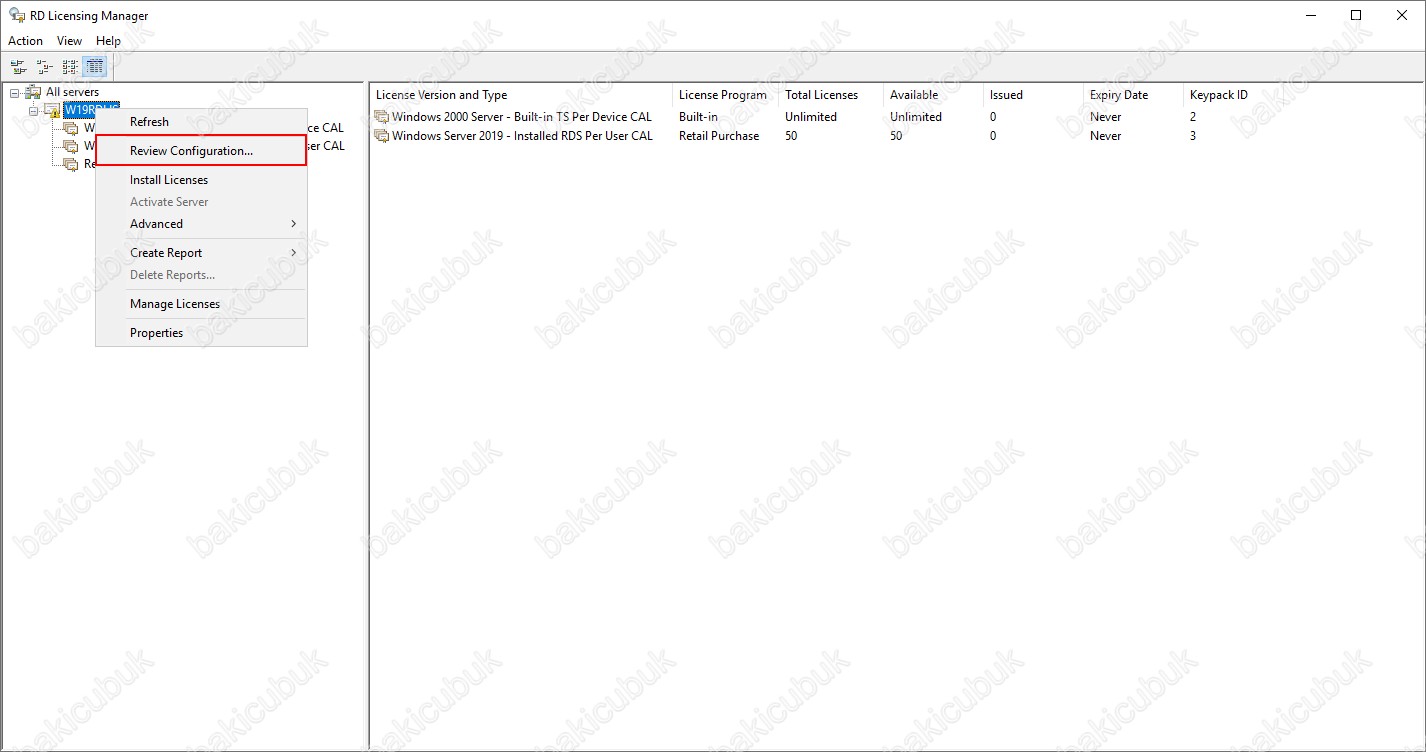The height and width of the screenshot is (752, 1426).
Task: Switch to Large Icons view in toolbar
Action: tap(18, 67)
